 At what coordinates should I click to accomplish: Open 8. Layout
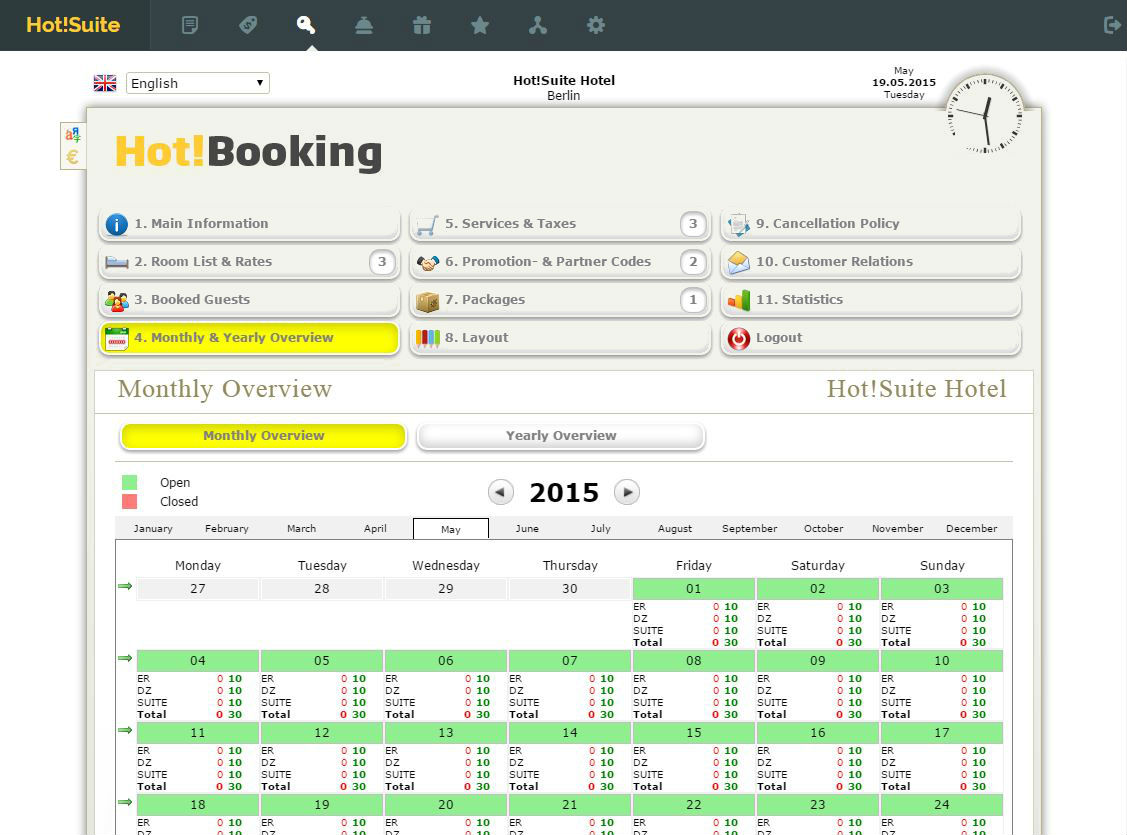[560, 338]
